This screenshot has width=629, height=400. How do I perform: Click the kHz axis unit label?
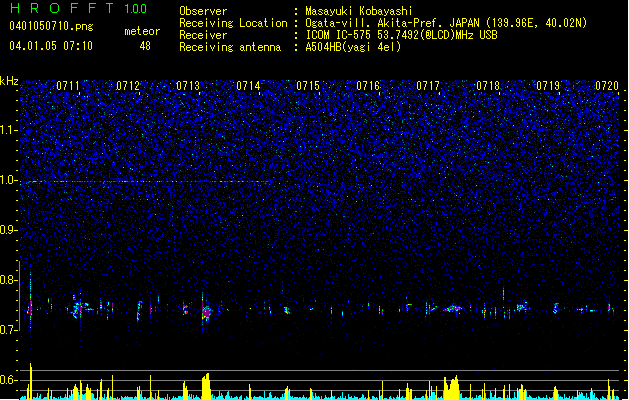[9, 81]
